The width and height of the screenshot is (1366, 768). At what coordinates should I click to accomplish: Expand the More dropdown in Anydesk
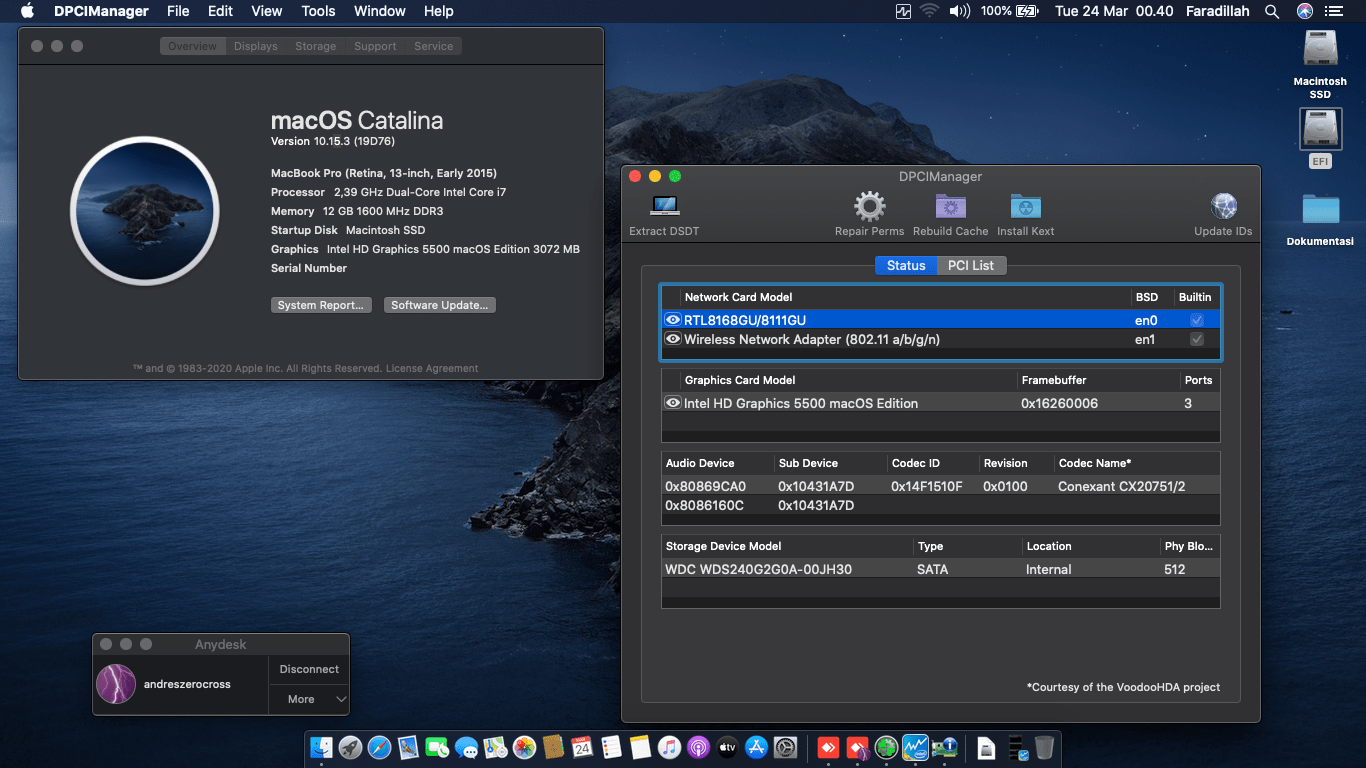coord(309,699)
